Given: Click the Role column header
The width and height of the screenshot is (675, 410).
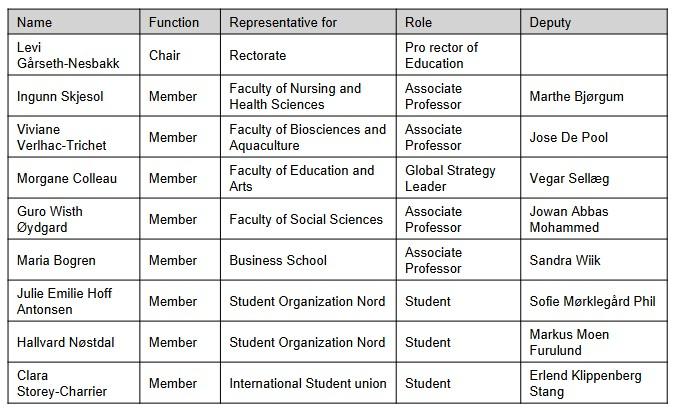Looking at the screenshot, I should 419,22.
